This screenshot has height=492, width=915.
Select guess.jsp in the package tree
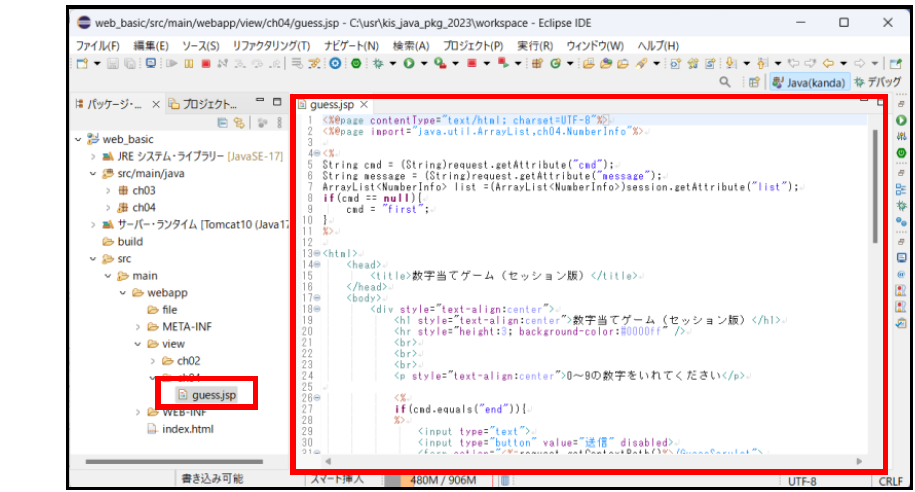[x=214, y=395]
